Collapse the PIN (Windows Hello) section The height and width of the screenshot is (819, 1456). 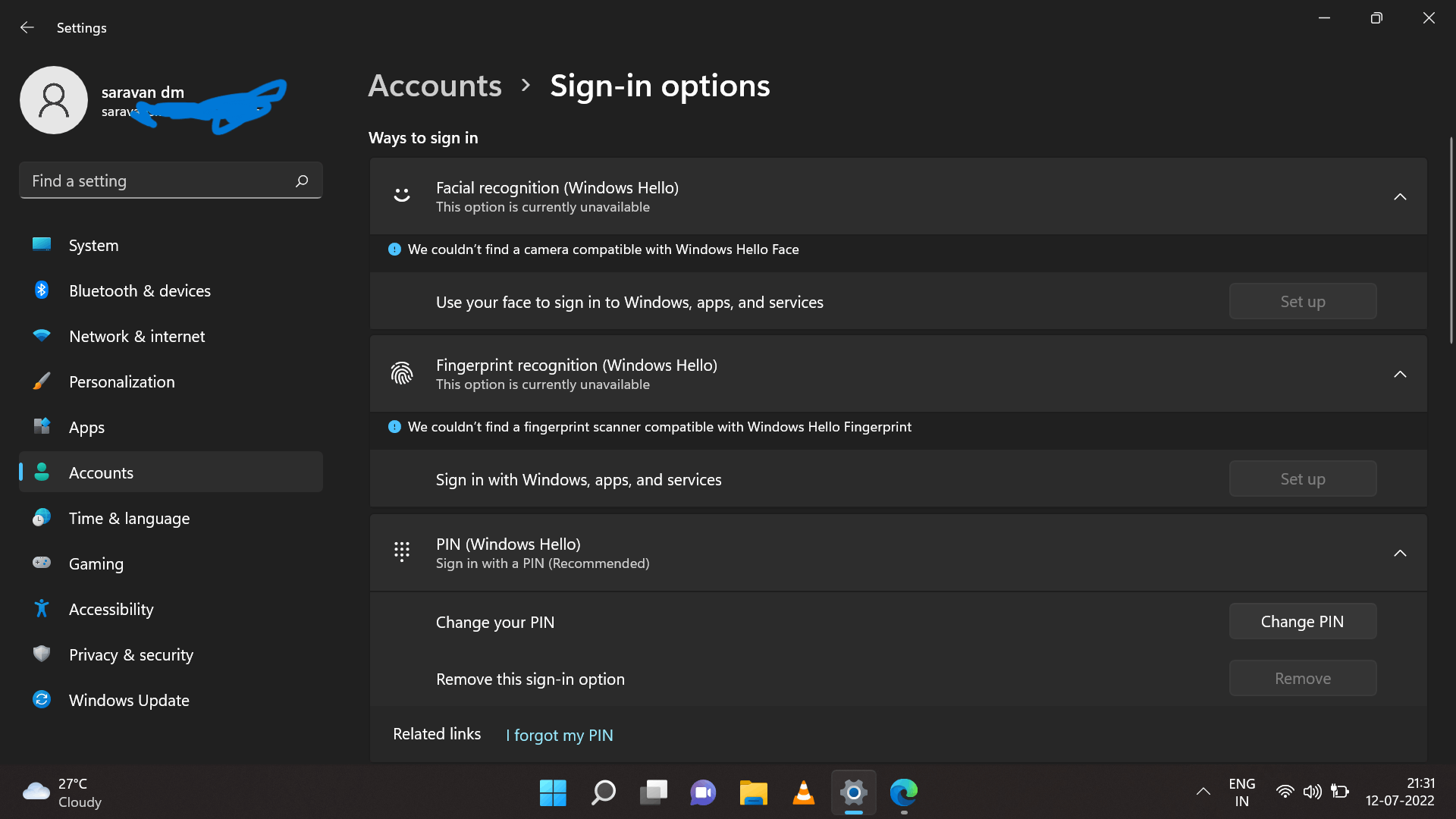pyautogui.click(x=1400, y=553)
